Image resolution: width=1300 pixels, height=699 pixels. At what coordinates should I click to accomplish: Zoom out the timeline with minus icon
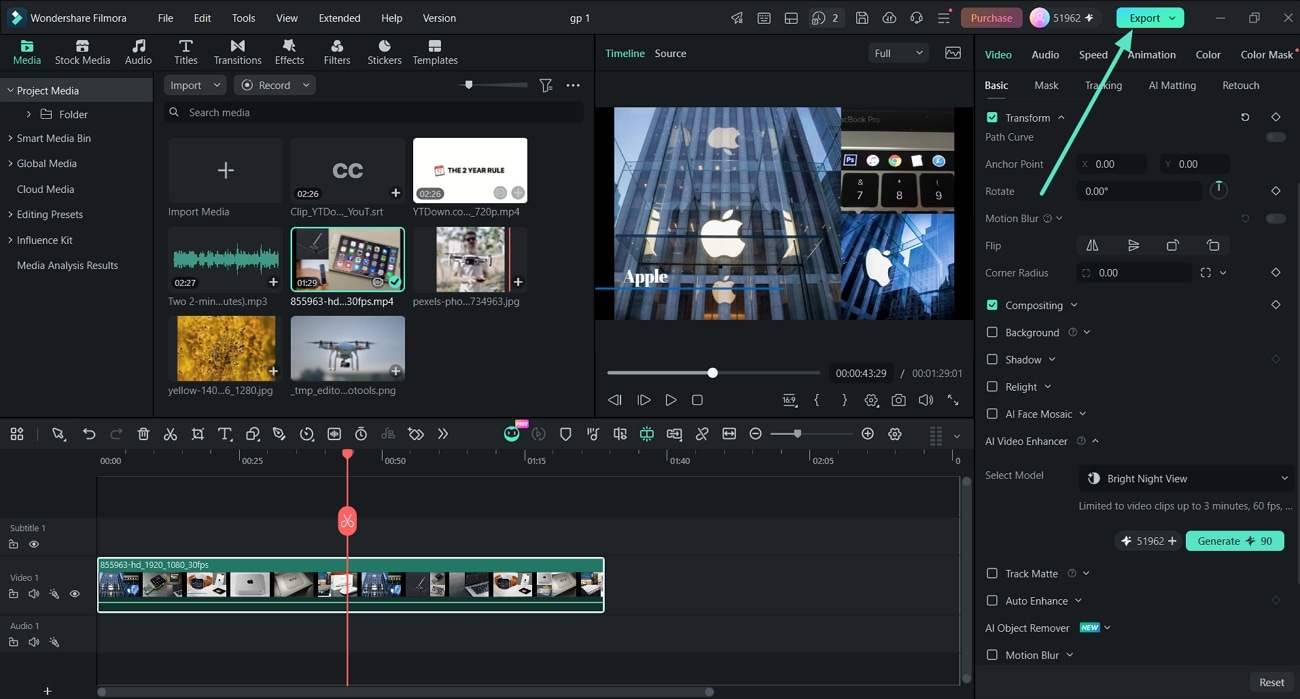point(756,434)
